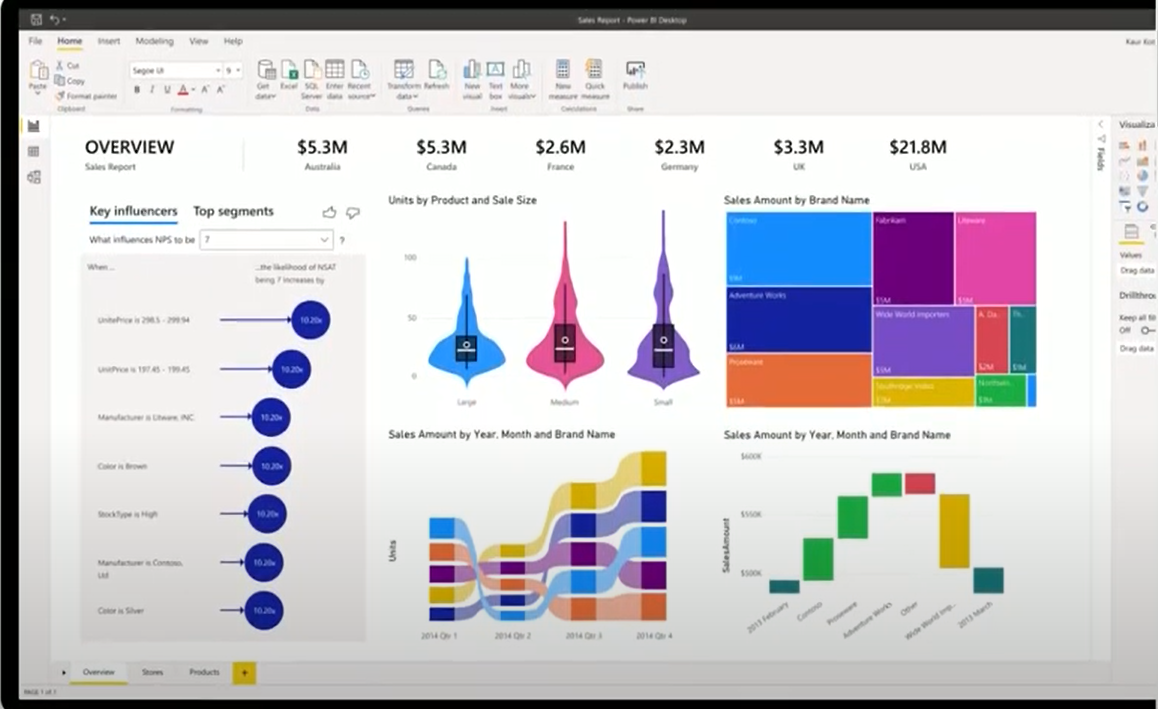Screen dimensions: 1158x709
Task: Click the Fabrikam tile in treemap
Action: click(x=913, y=258)
